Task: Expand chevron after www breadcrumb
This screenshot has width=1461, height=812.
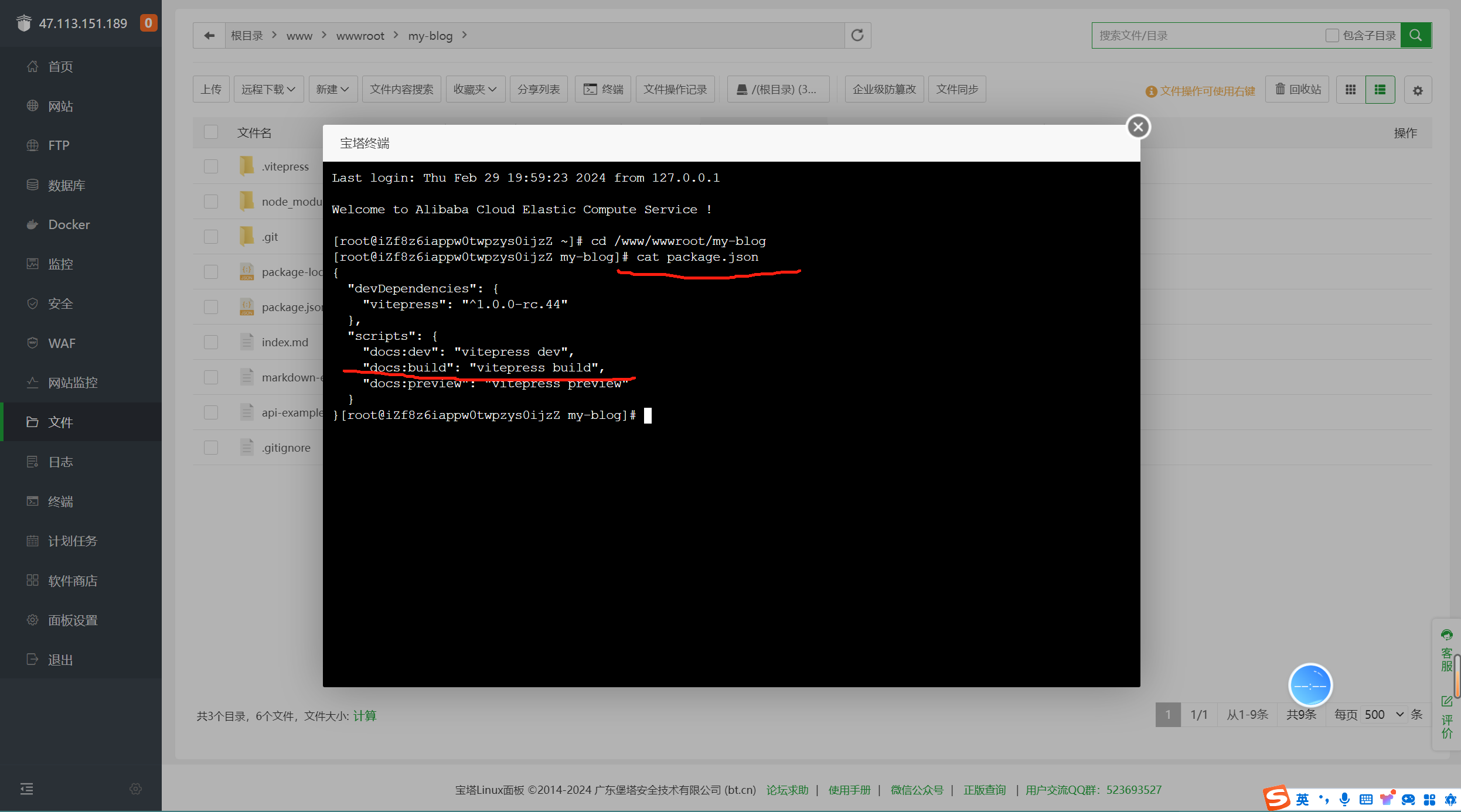Action: click(323, 35)
